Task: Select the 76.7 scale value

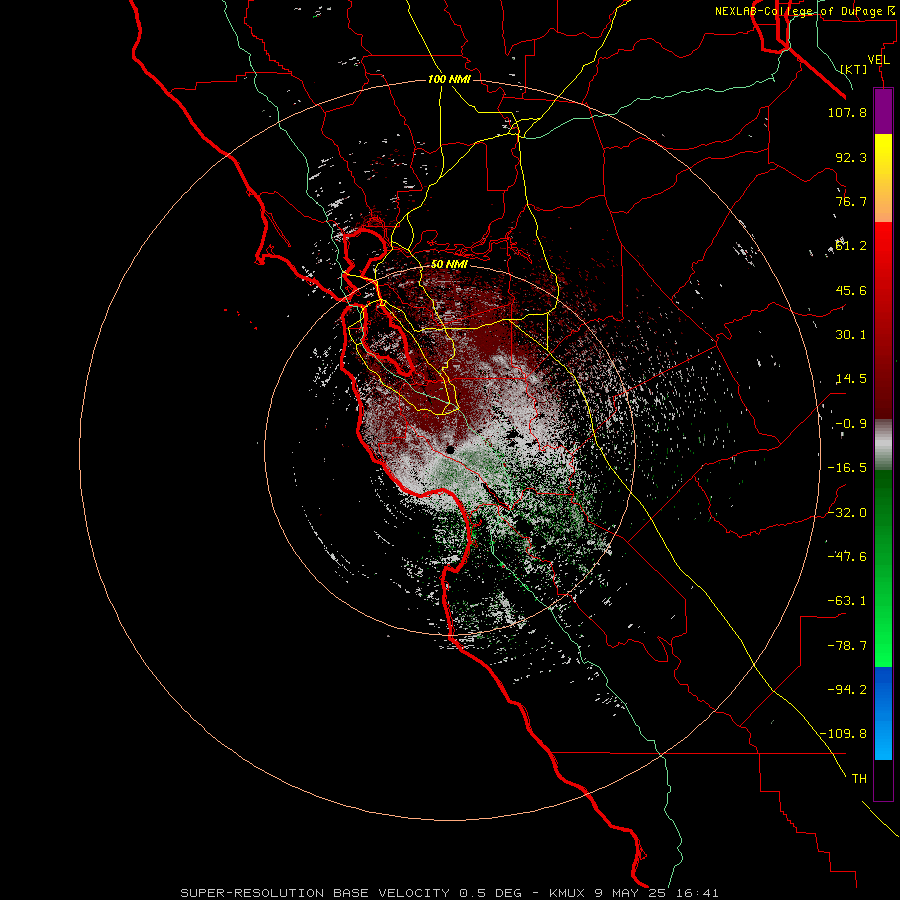Action: pos(851,201)
